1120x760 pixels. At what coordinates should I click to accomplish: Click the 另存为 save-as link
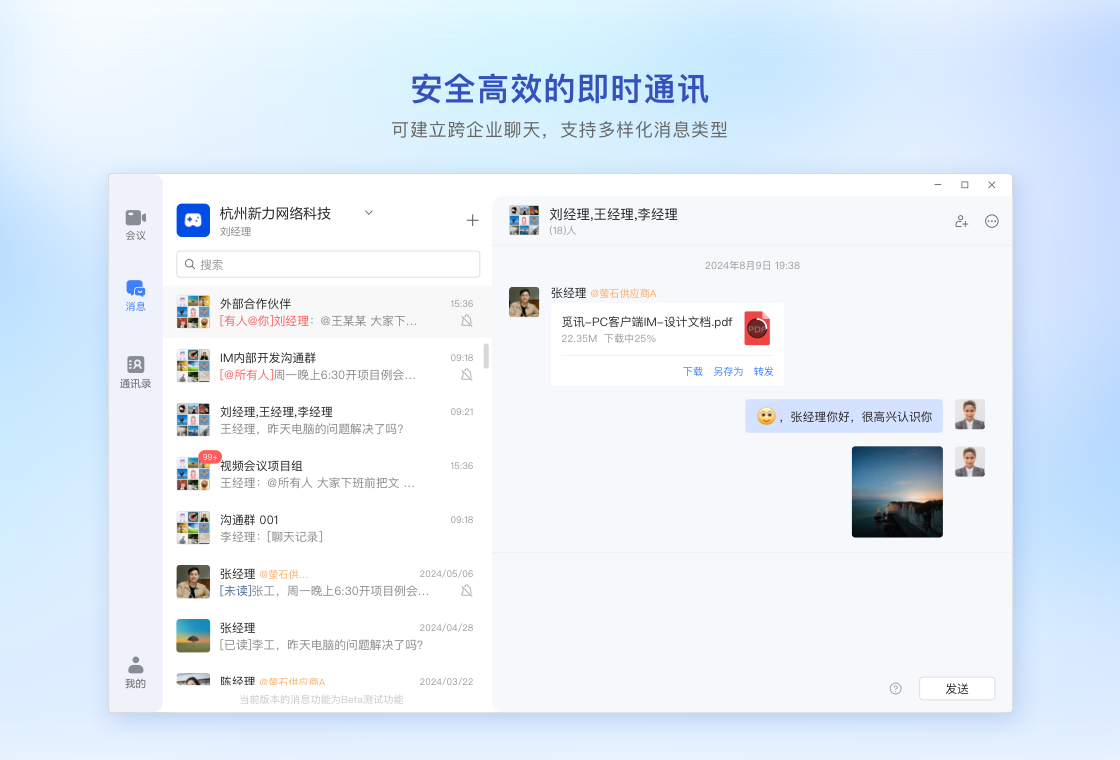point(728,371)
